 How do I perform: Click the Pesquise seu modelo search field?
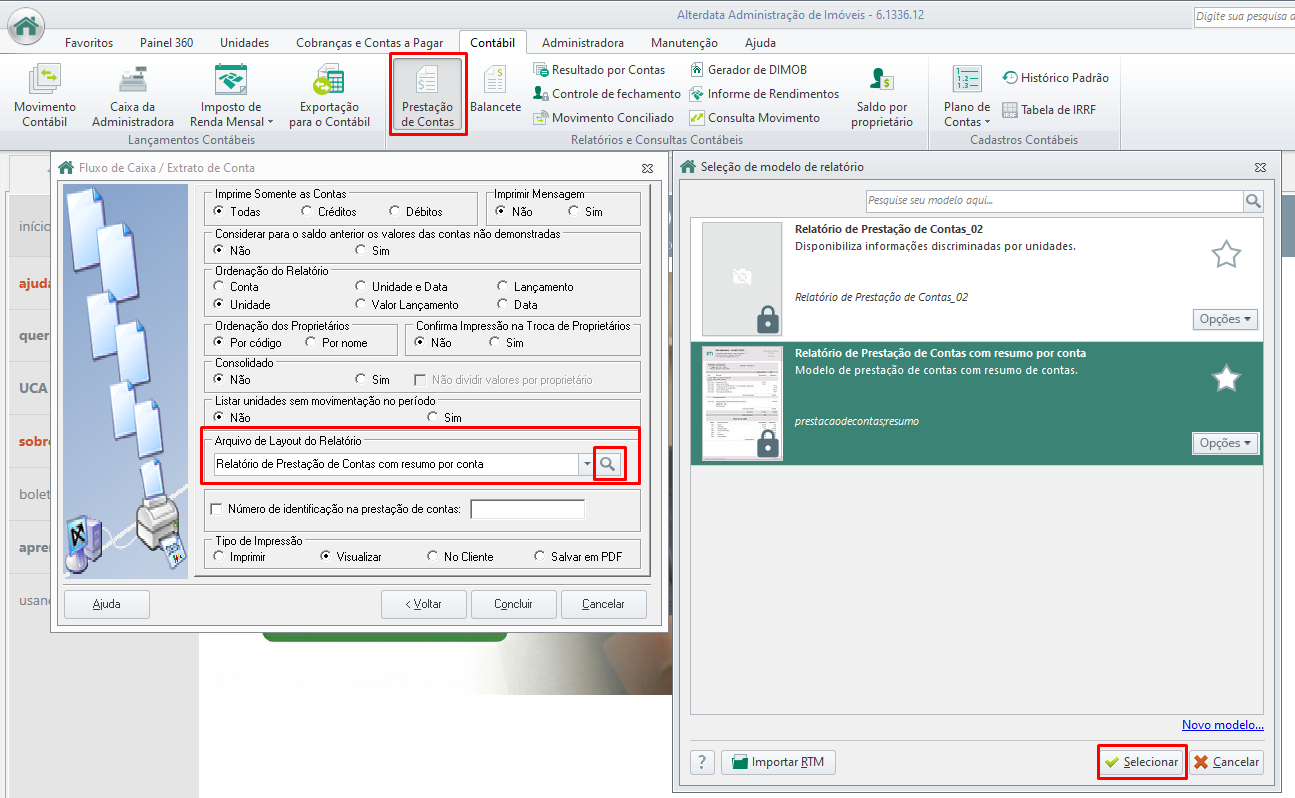click(x=1054, y=201)
